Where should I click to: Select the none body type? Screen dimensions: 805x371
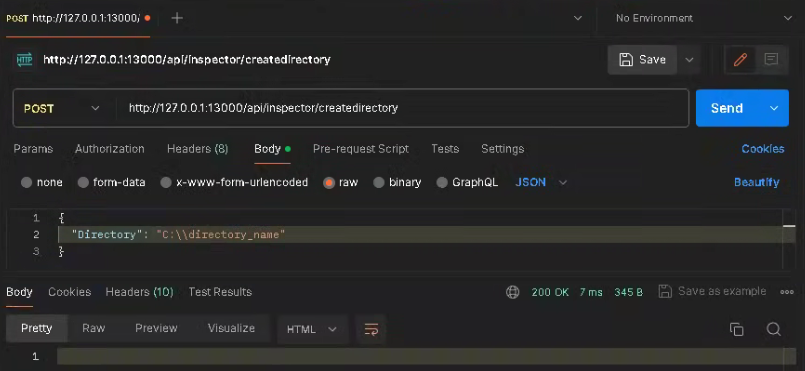pos(42,183)
